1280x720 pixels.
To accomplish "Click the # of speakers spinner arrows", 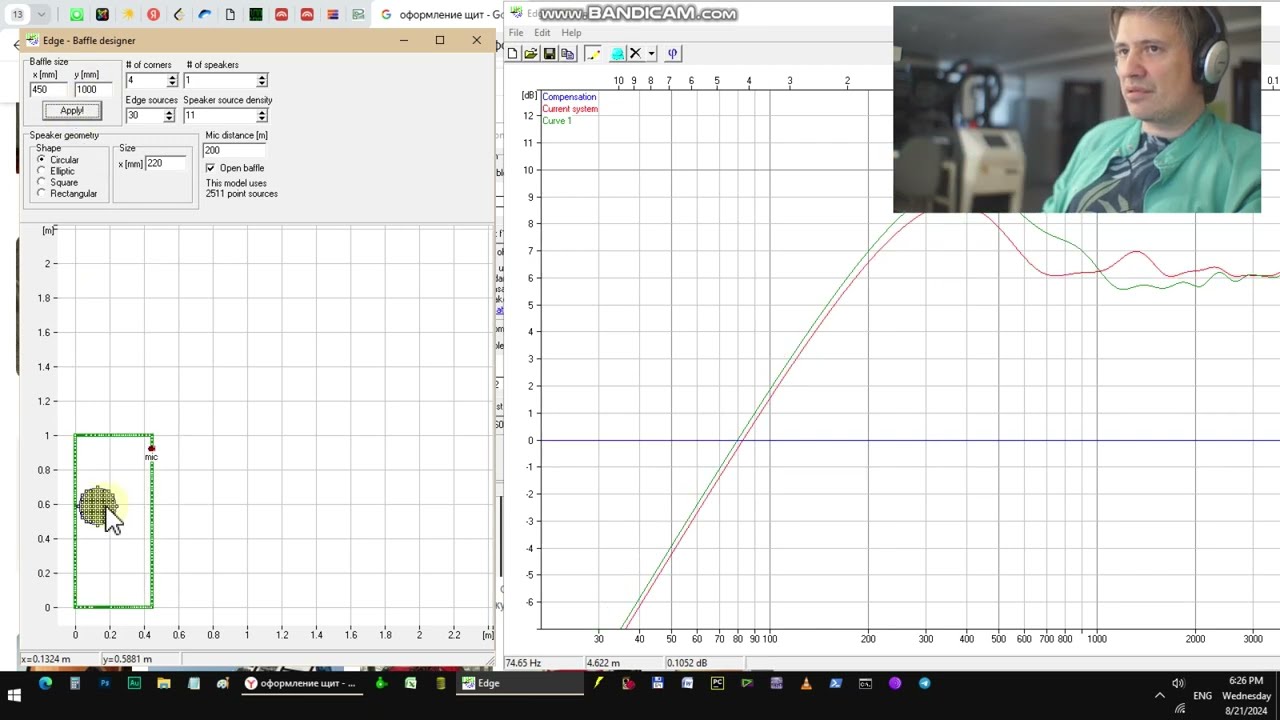I will [262, 80].
